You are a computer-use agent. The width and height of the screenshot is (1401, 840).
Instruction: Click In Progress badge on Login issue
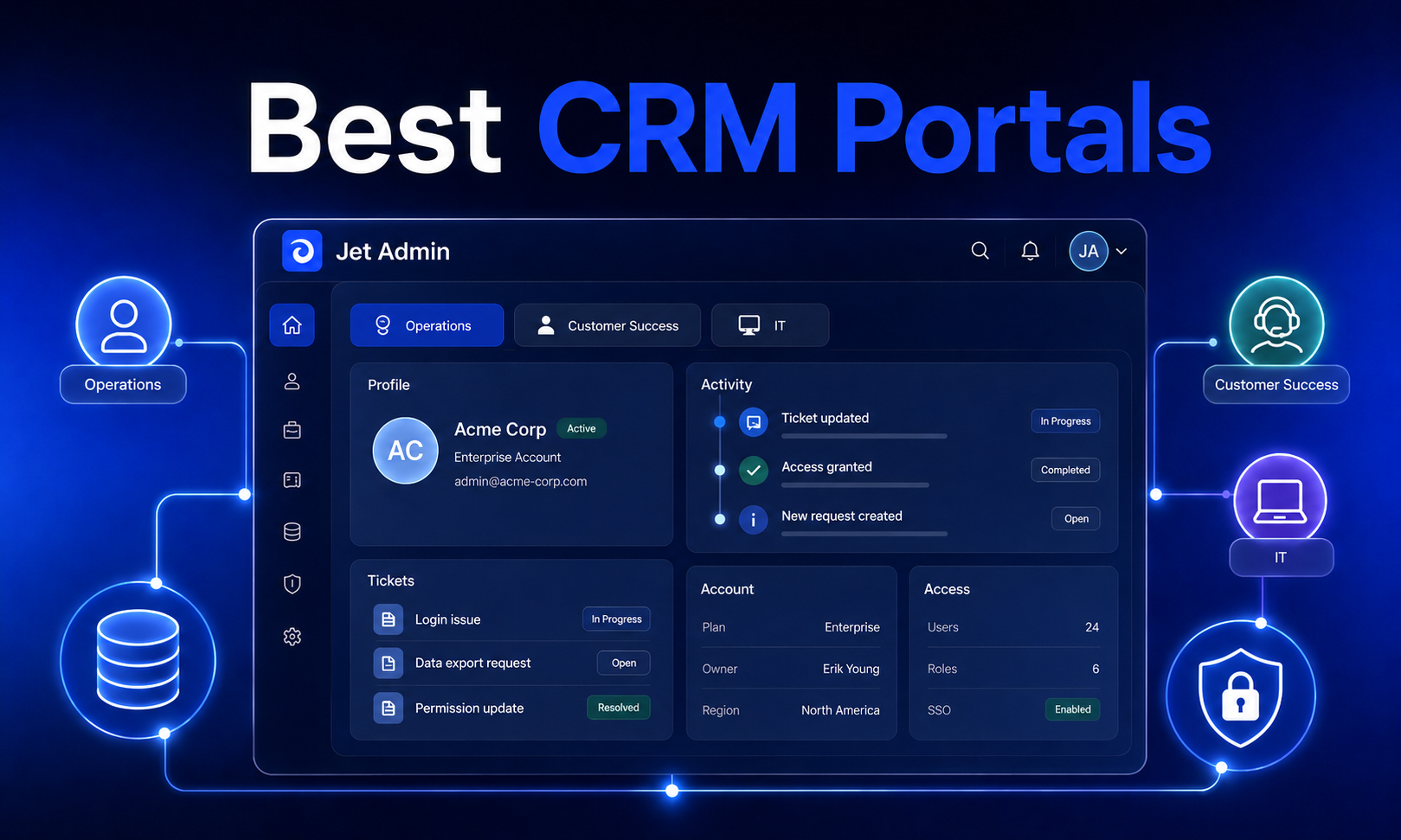pyautogui.click(x=616, y=619)
